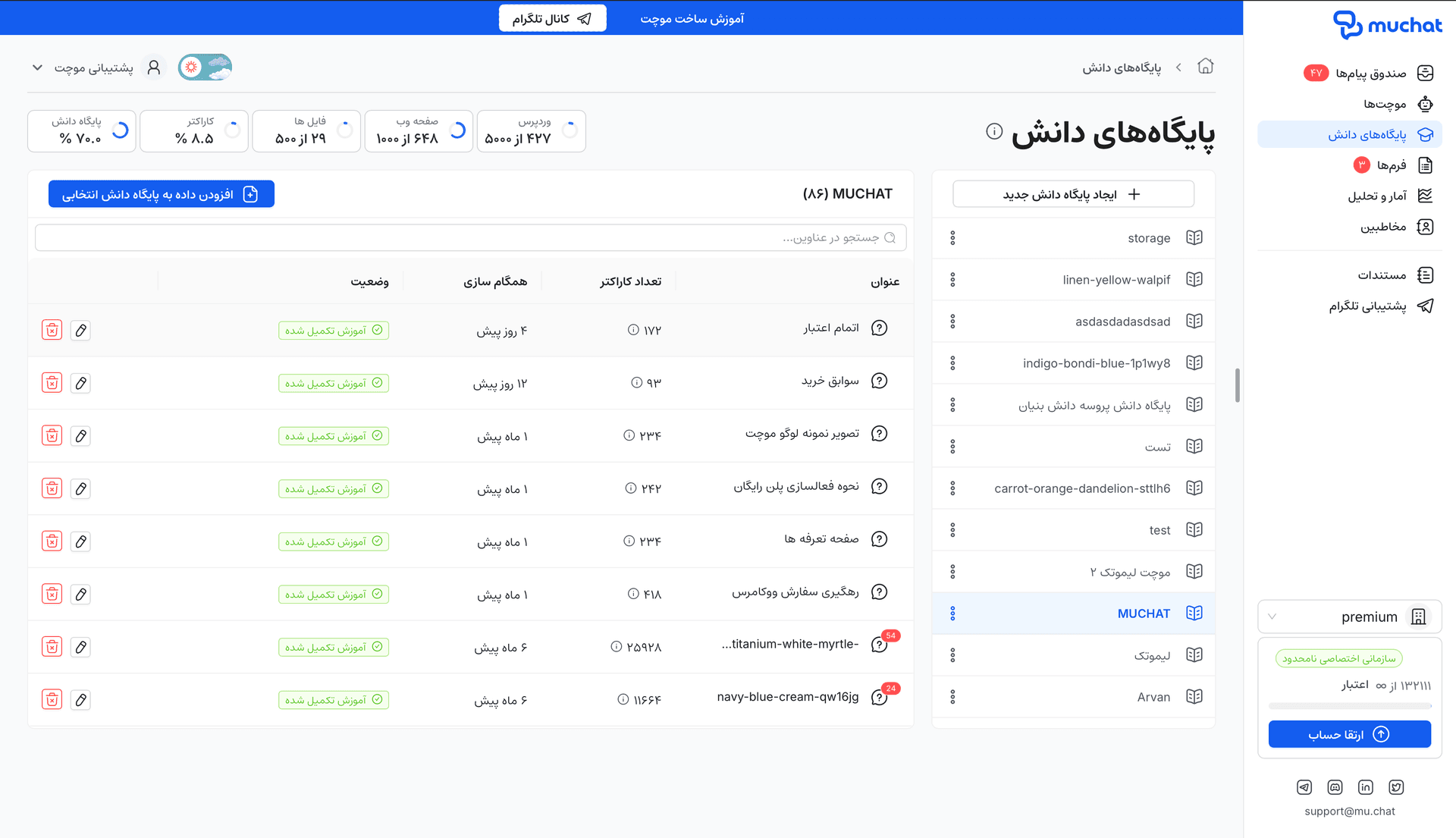Open پشتیبانی تلگرام support link

(1350, 306)
